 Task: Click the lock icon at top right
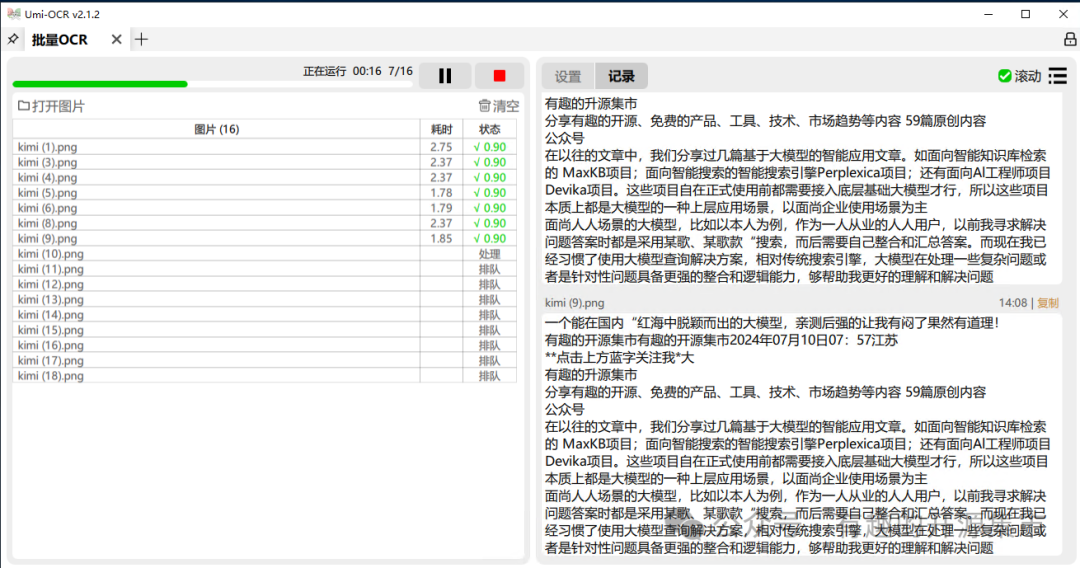(1069, 39)
